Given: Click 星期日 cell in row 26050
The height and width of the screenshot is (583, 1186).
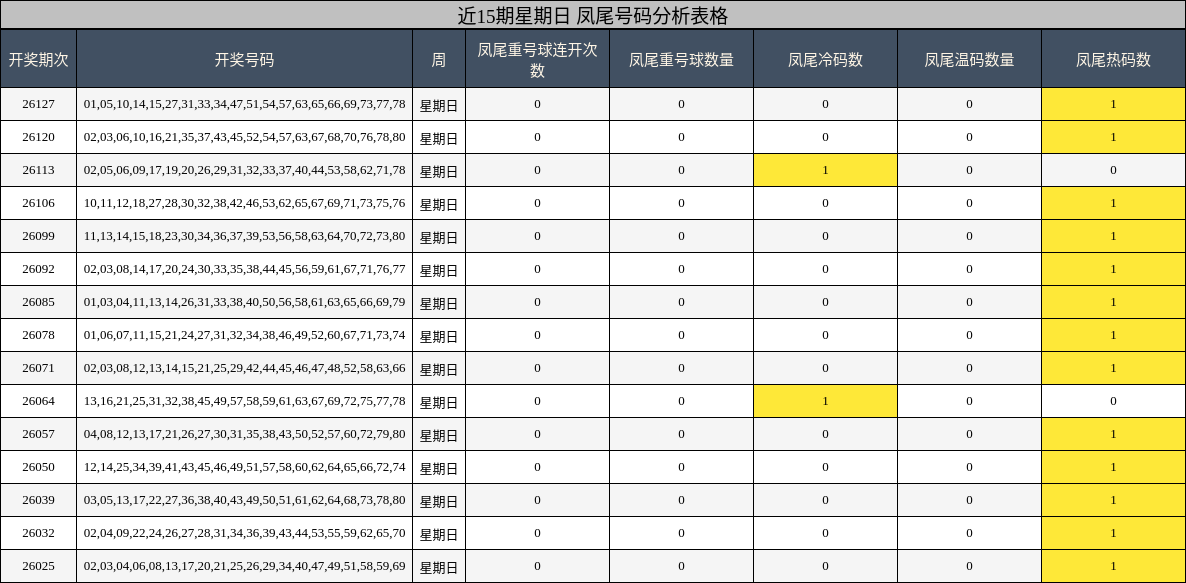Looking at the screenshot, I should tap(439, 467).
